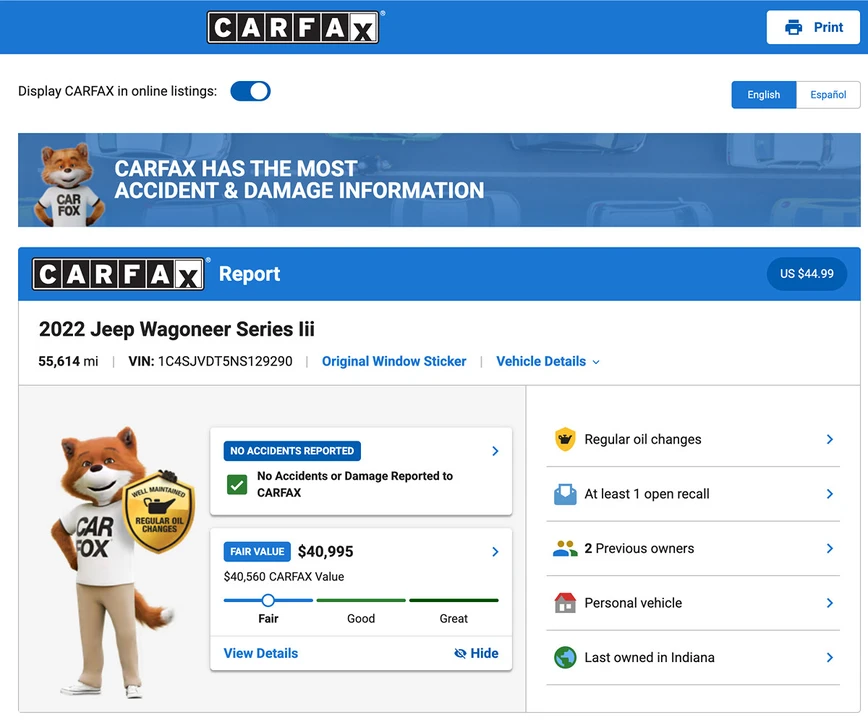Click the $40,560 CARFAX Value text
This screenshot has height=720, width=868.
click(284, 577)
